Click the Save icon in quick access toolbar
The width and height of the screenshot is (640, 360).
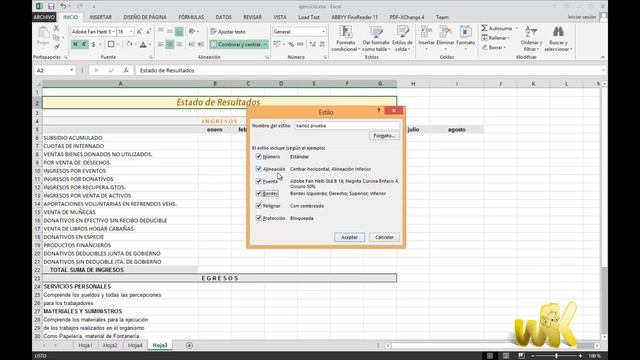tap(51, 6)
